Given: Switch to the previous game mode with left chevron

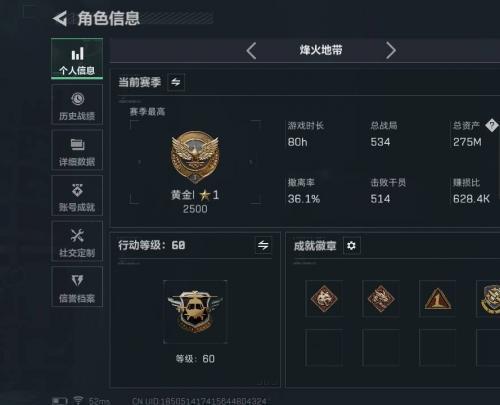Looking at the screenshot, I should tap(251, 51).
